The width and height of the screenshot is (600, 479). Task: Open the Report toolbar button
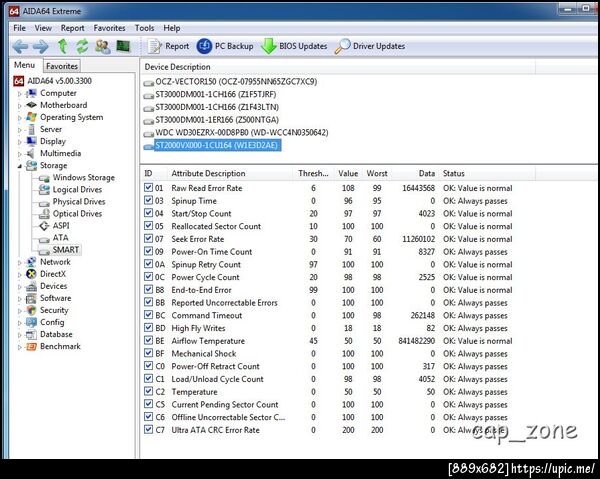[168, 46]
